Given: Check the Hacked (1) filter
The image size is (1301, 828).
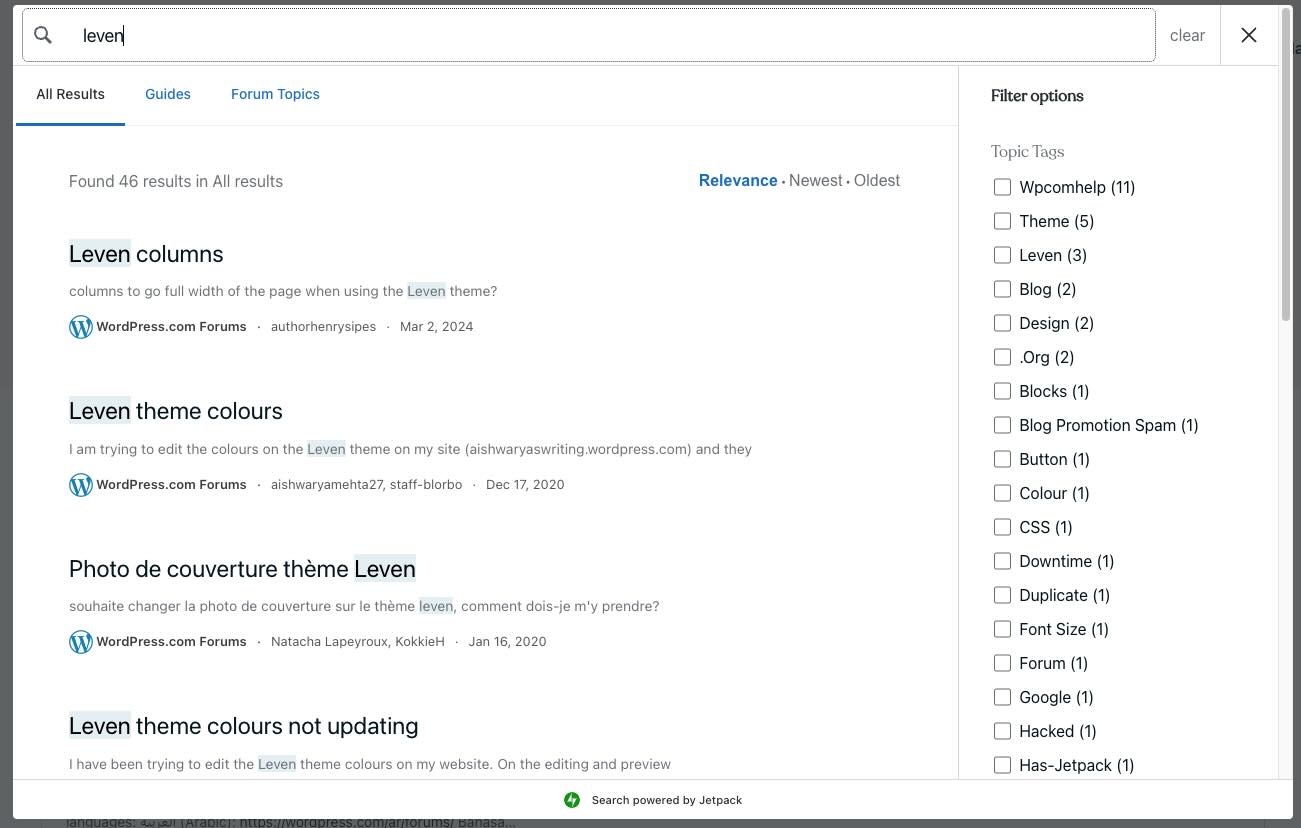Looking at the screenshot, I should click(x=1002, y=731).
